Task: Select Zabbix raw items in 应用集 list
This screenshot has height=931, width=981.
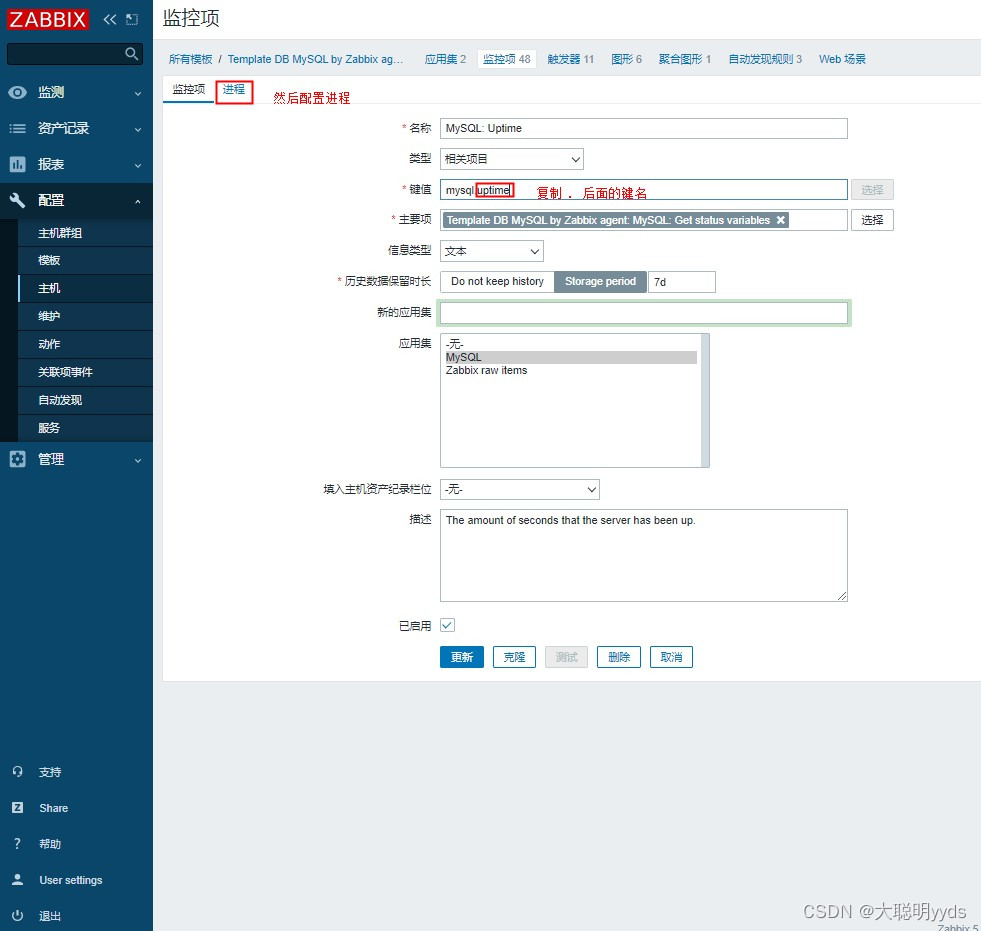Action: (x=571, y=370)
